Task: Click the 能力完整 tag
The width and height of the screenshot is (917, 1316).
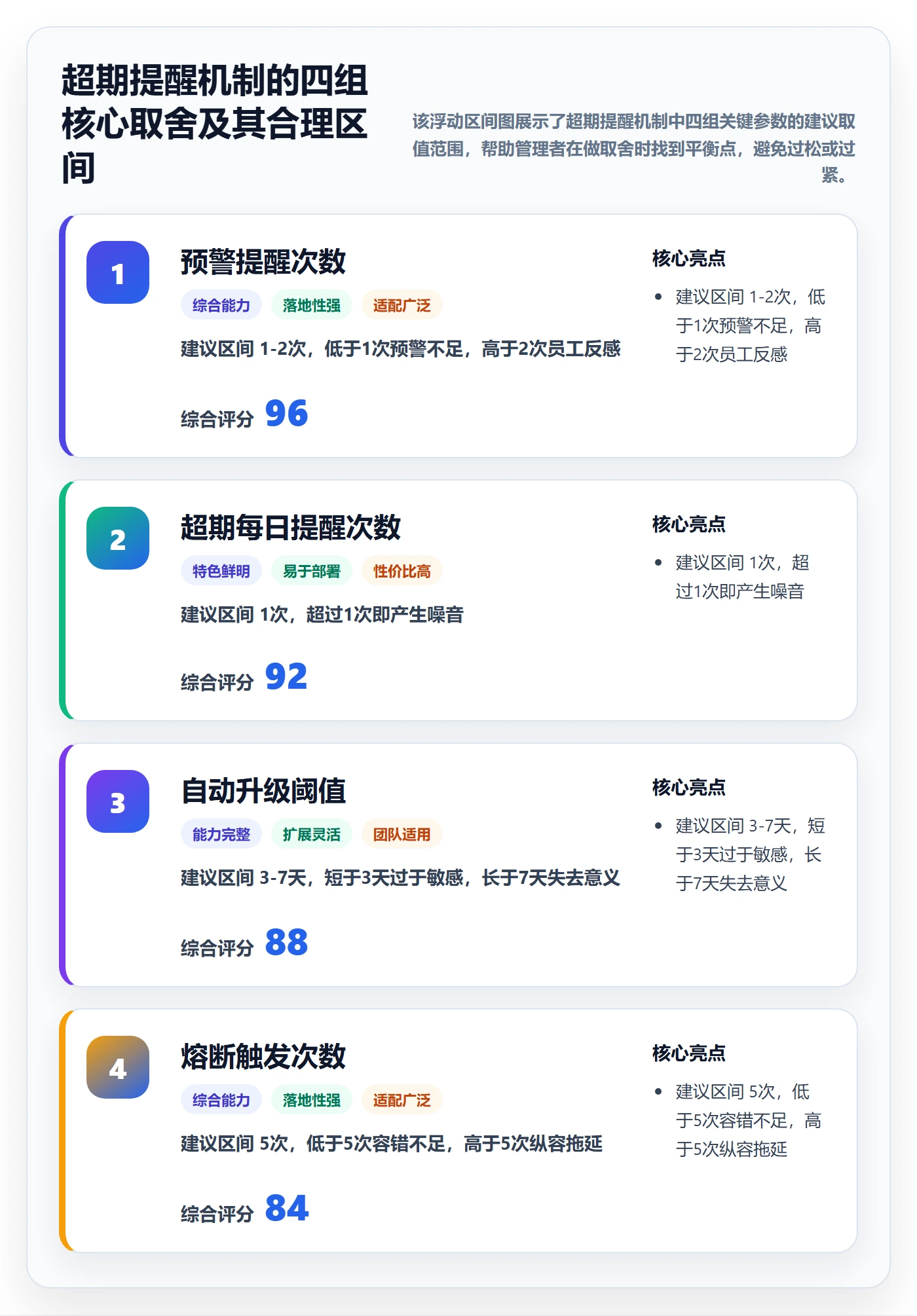Action: pos(221,834)
